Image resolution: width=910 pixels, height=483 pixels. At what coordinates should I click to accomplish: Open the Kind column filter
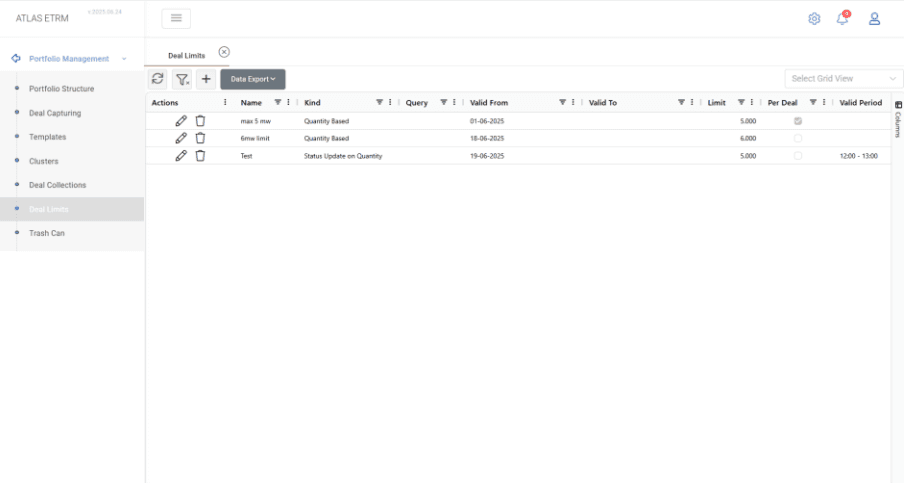(379, 102)
